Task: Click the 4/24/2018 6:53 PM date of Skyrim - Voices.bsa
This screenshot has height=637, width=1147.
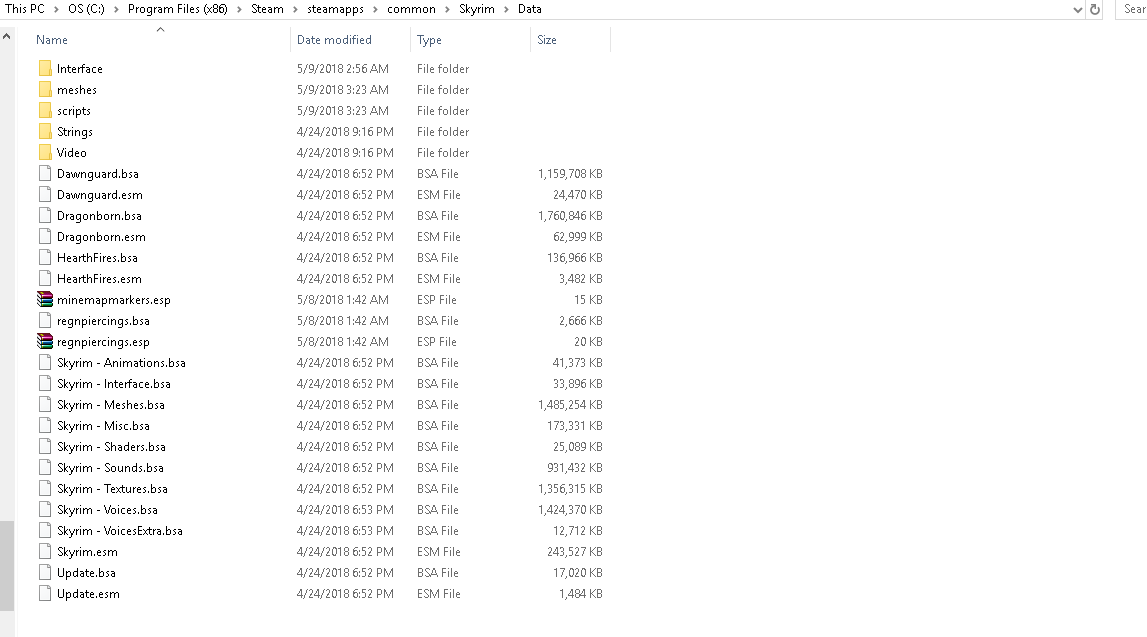Action: click(x=345, y=510)
